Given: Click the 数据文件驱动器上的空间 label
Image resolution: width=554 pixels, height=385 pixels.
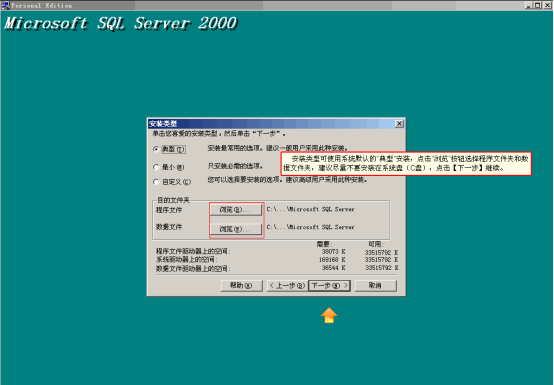Looking at the screenshot, I should [x=193, y=268].
